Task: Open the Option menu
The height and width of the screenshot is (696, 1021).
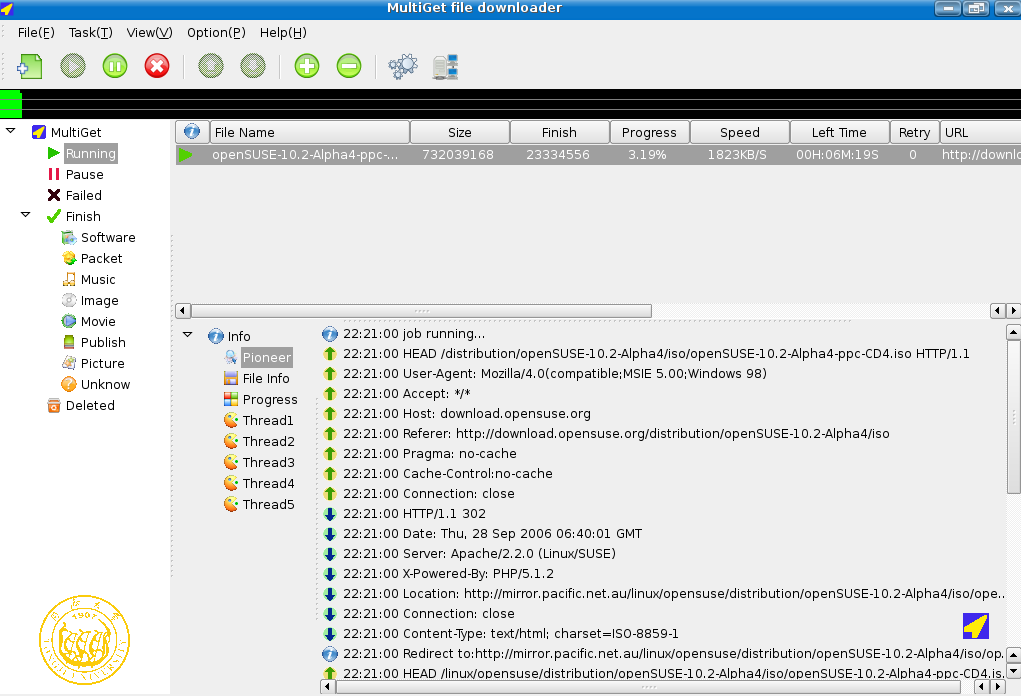Action: (216, 32)
